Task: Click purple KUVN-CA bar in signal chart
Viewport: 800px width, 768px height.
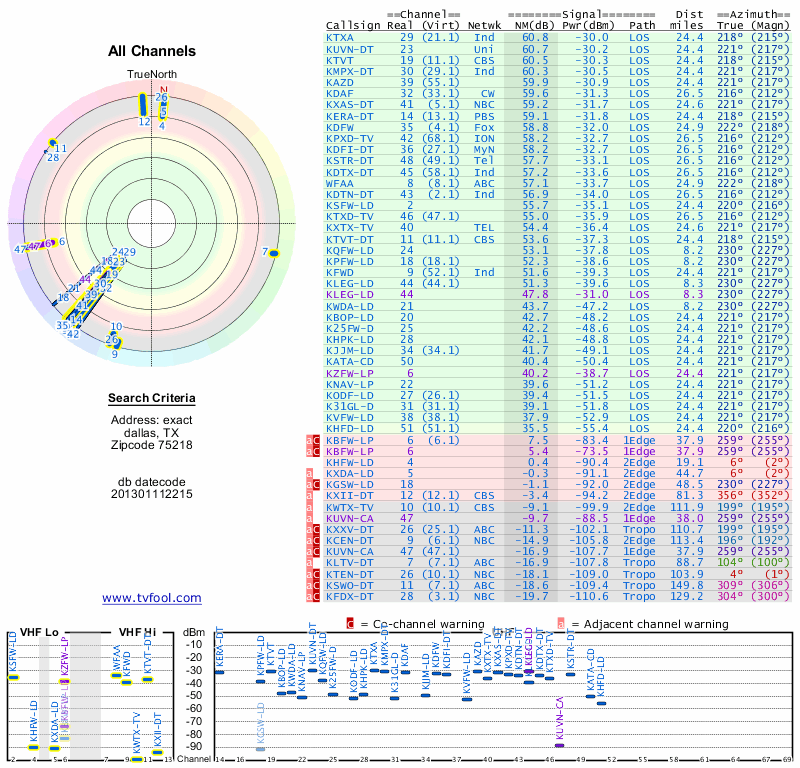Action: click(559, 744)
